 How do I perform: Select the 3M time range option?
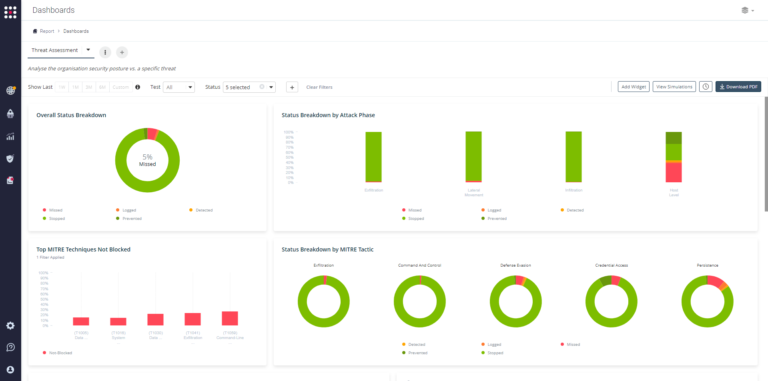[x=89, y=87]
